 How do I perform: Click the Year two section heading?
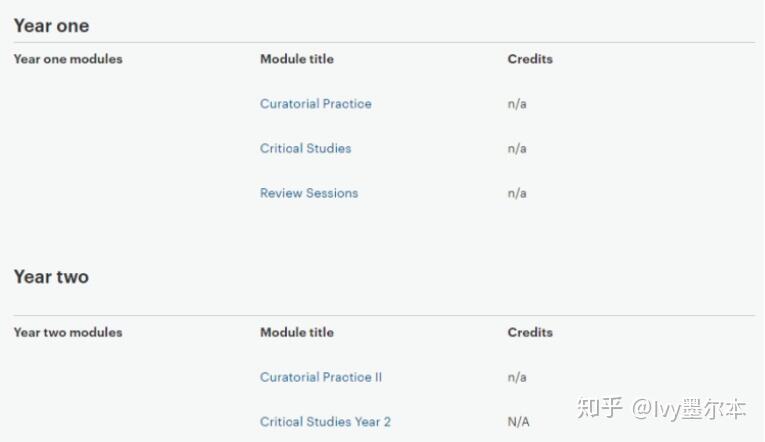click(51, 277)
